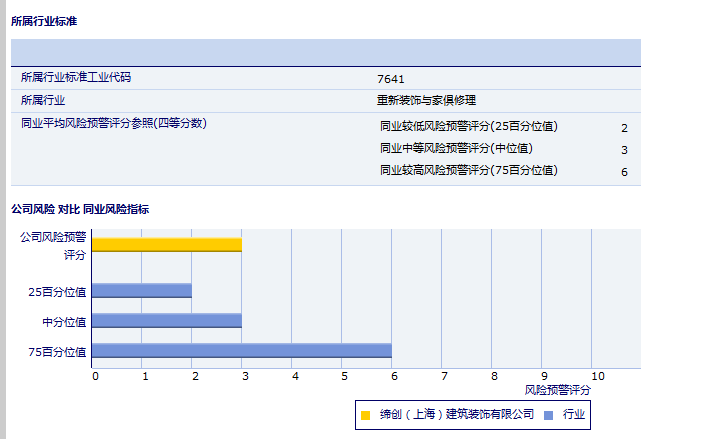Click the 同业平均风险预警评分参照(四等分数) label

click(113, 123)
